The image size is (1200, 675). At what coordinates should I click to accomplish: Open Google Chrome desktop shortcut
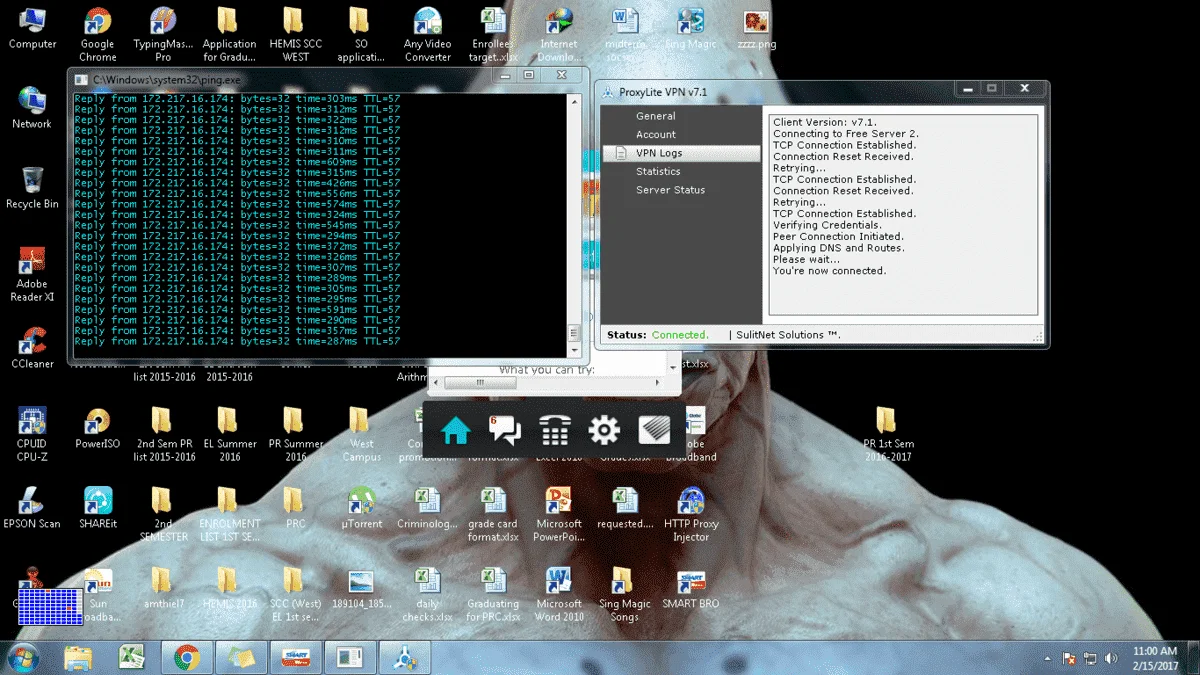click(x=97, y=35)
